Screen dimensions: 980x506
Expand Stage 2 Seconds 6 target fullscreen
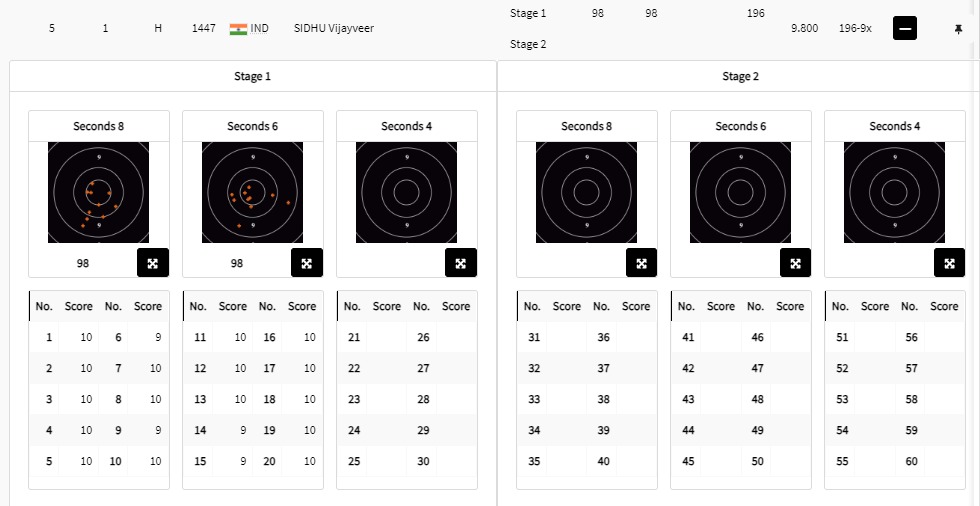(x=795, y=263)
